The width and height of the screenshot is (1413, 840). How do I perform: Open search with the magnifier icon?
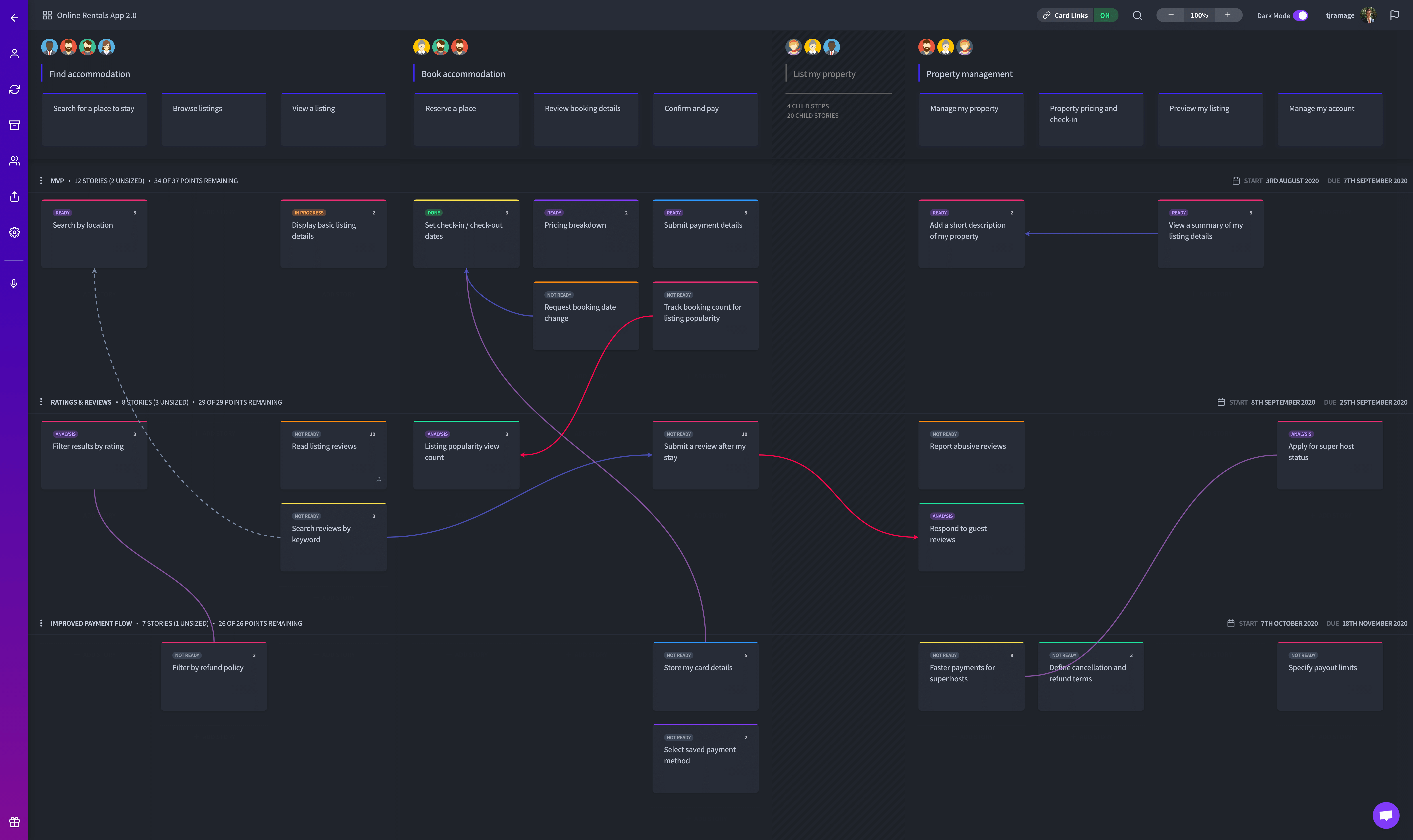coord(1137,15)
